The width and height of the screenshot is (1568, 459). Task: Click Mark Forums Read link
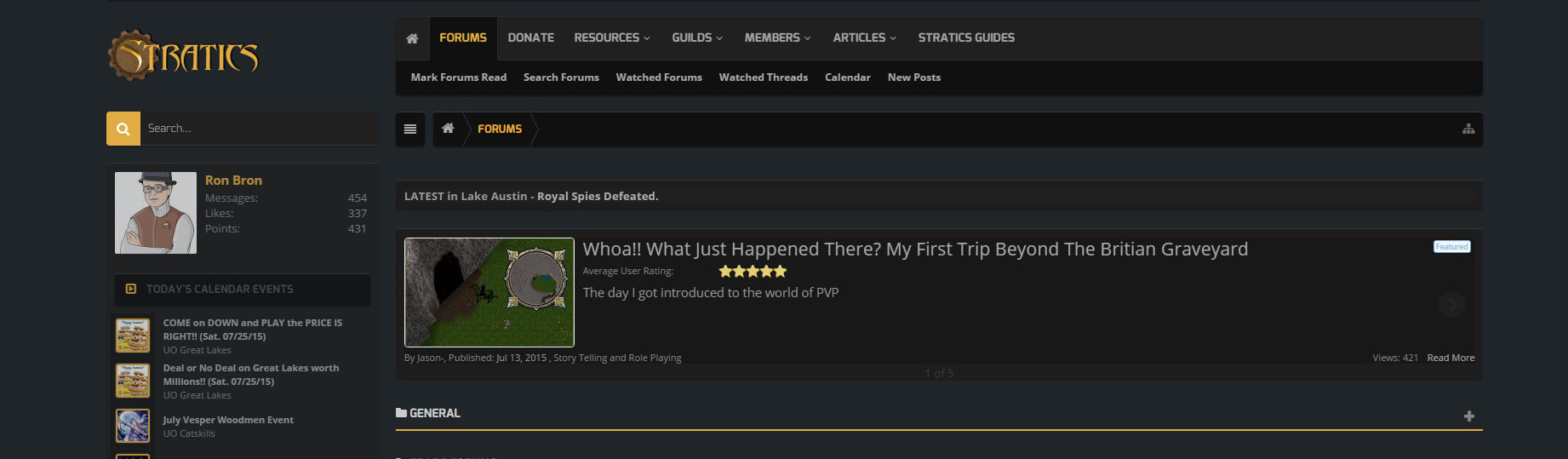pyautogui.click(x=458, y=77)
